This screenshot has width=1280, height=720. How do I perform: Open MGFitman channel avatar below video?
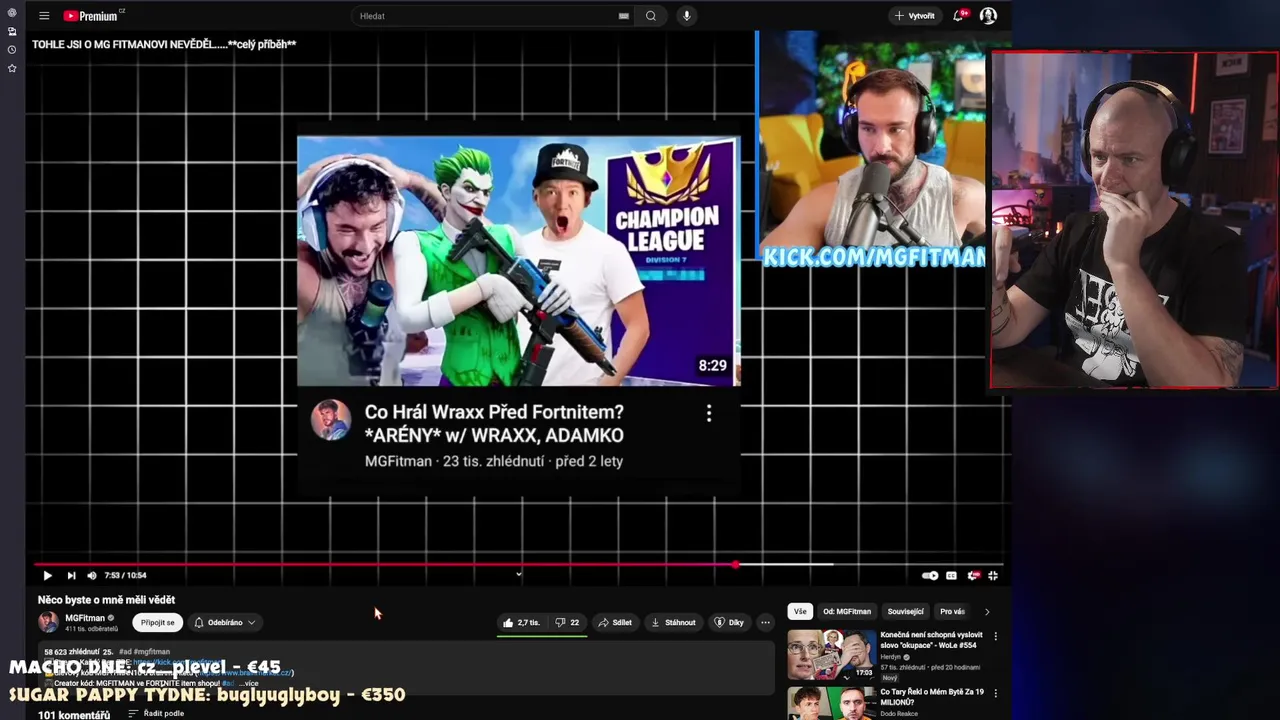(48, 622)
